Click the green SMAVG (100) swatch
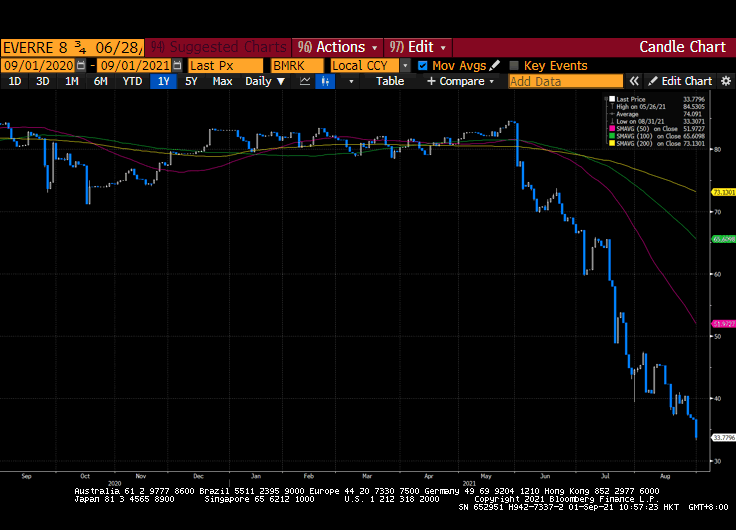This screenshot has height=530, width=736. (612, 136)
